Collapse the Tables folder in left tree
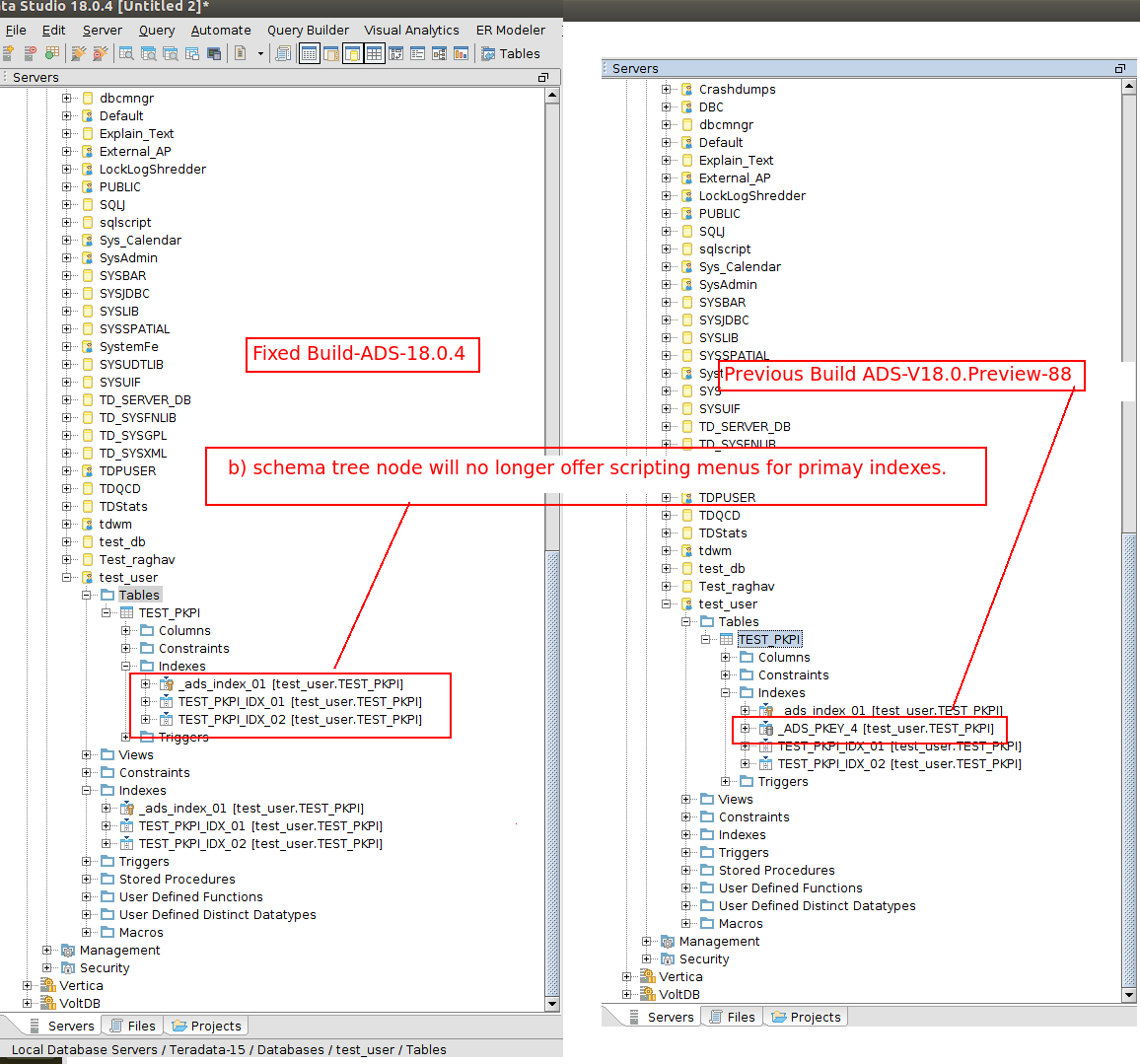 click(x=87, y=595)
